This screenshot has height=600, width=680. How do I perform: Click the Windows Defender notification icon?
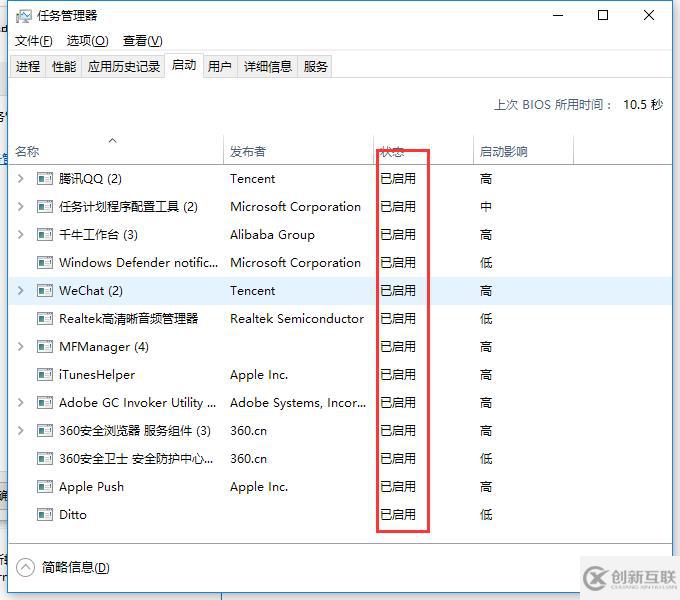(x=44, y=263)
